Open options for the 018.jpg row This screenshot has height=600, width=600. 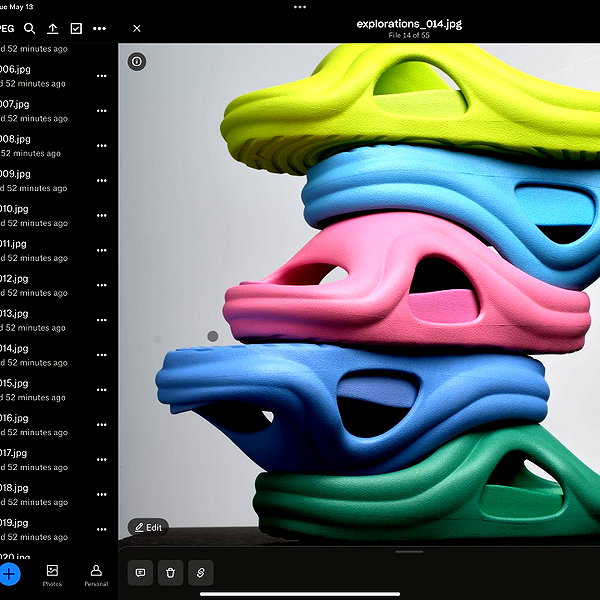point(102,494)
